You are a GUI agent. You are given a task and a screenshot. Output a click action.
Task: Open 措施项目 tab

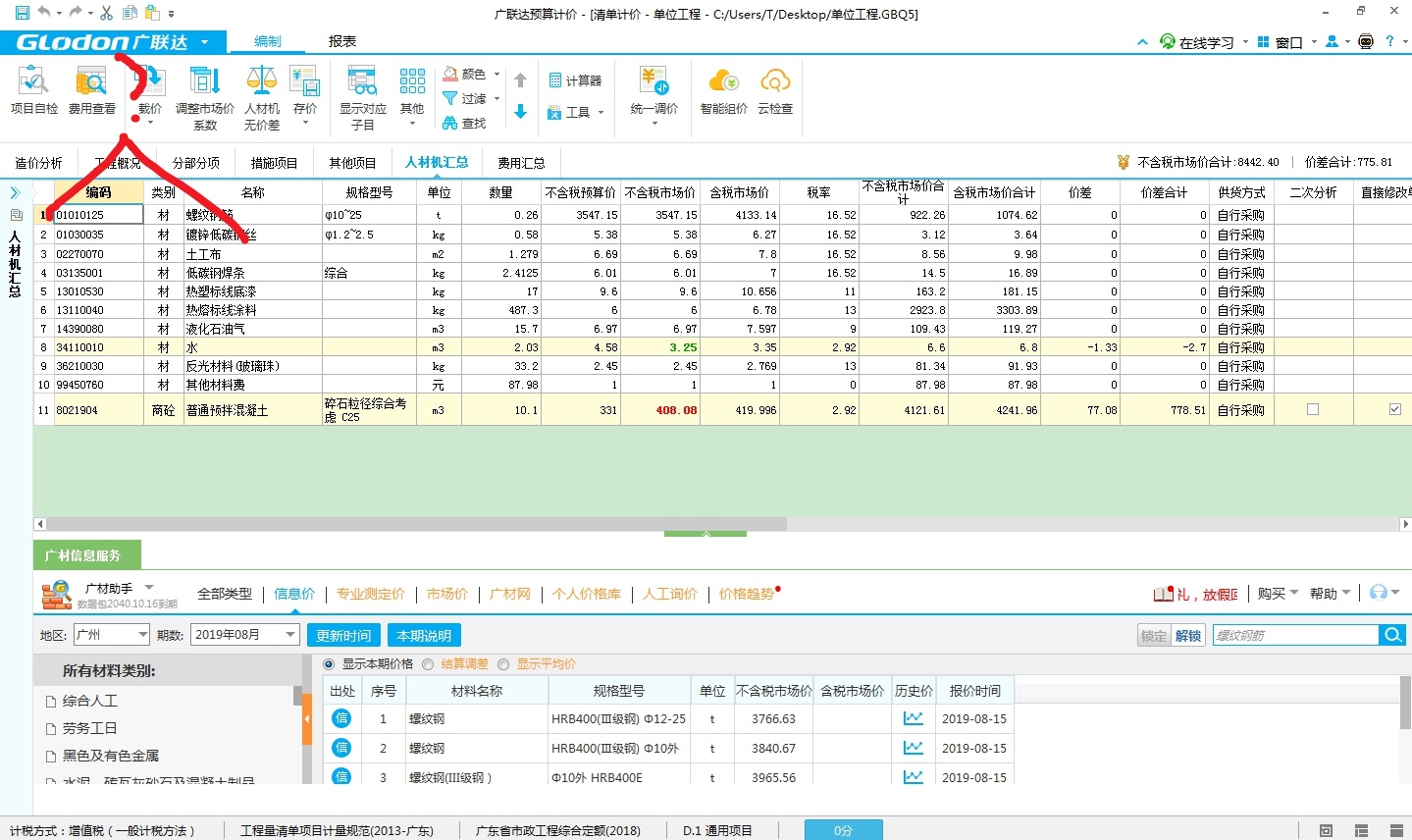(274, 163)
